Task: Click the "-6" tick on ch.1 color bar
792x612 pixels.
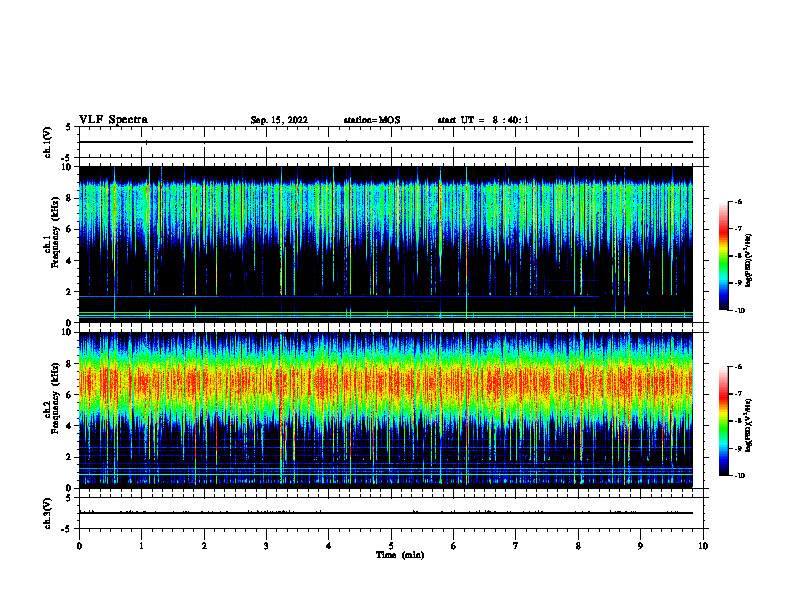Action: tap(739, 201)
